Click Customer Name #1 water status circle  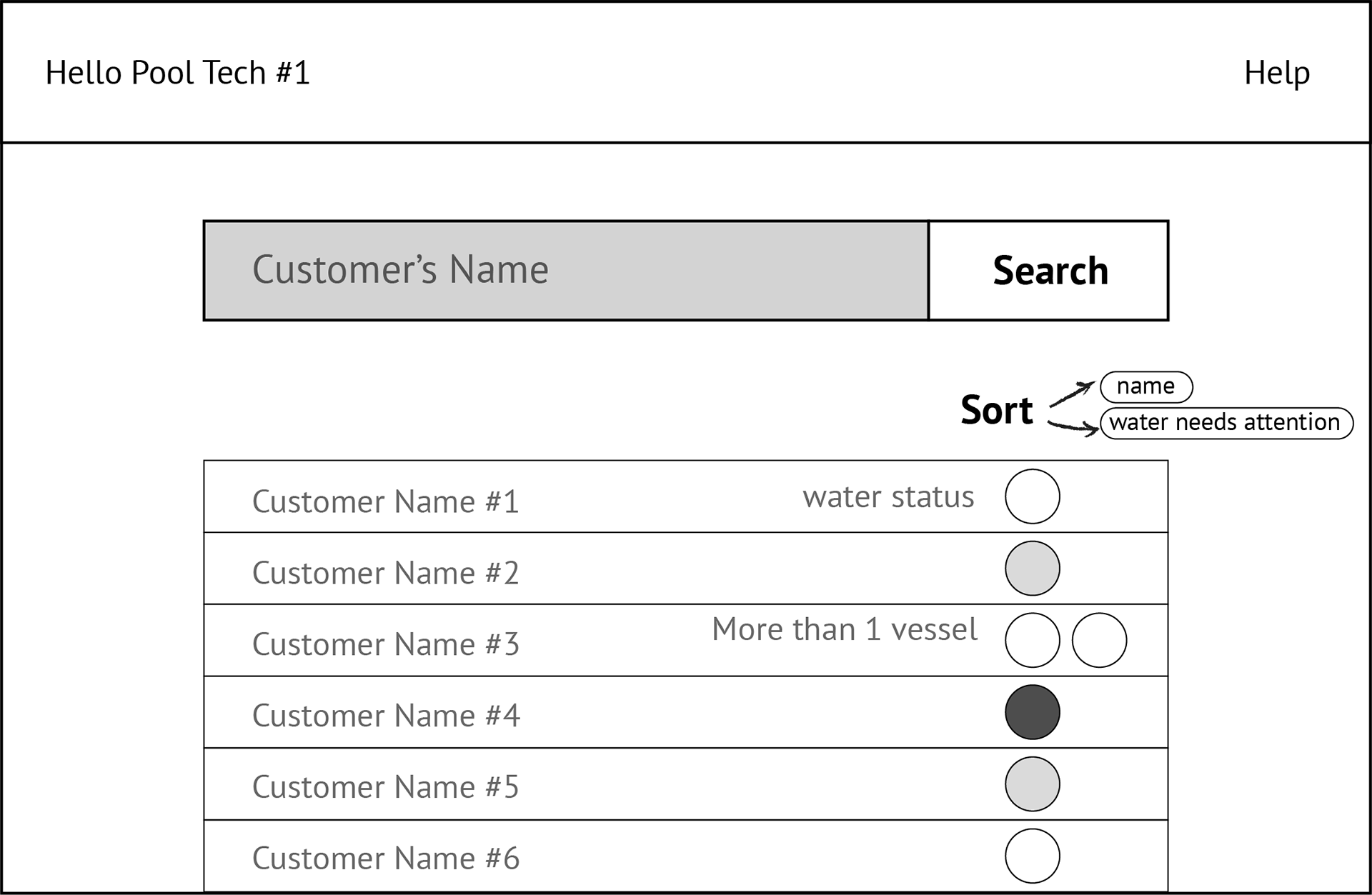(x=1032, y=496)
